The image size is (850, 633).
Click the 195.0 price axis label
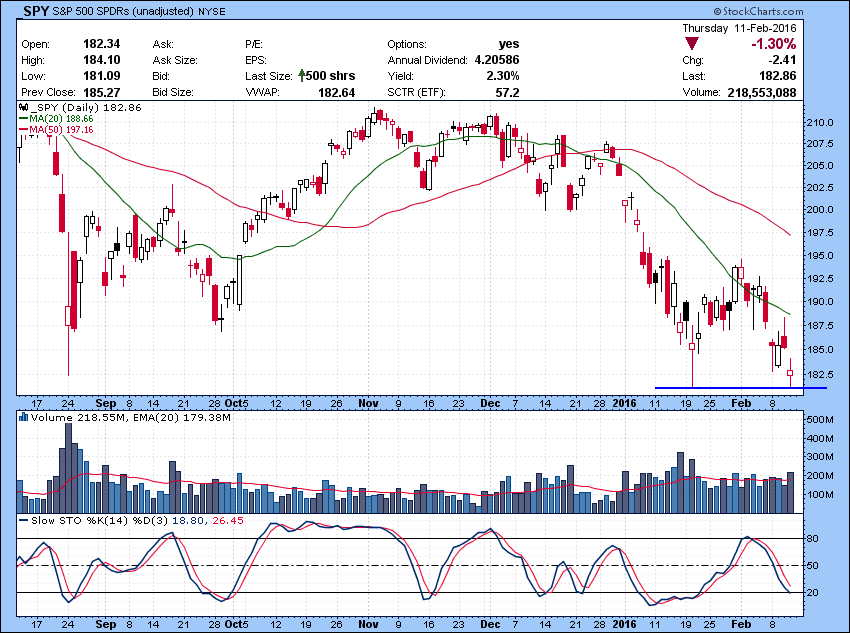[822, 256]
